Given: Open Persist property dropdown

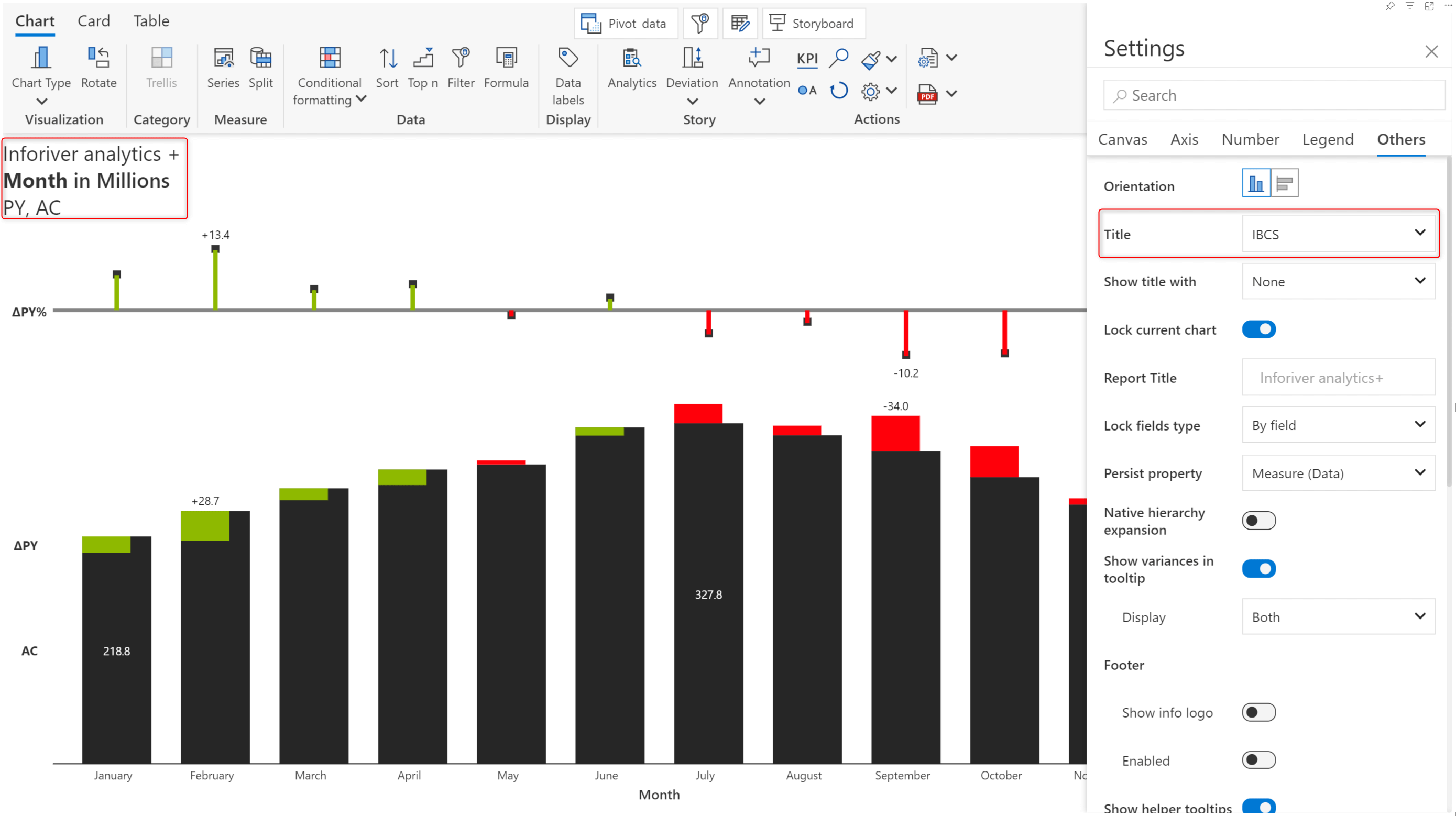Looking at the screenshot, I should point(1339,472).
